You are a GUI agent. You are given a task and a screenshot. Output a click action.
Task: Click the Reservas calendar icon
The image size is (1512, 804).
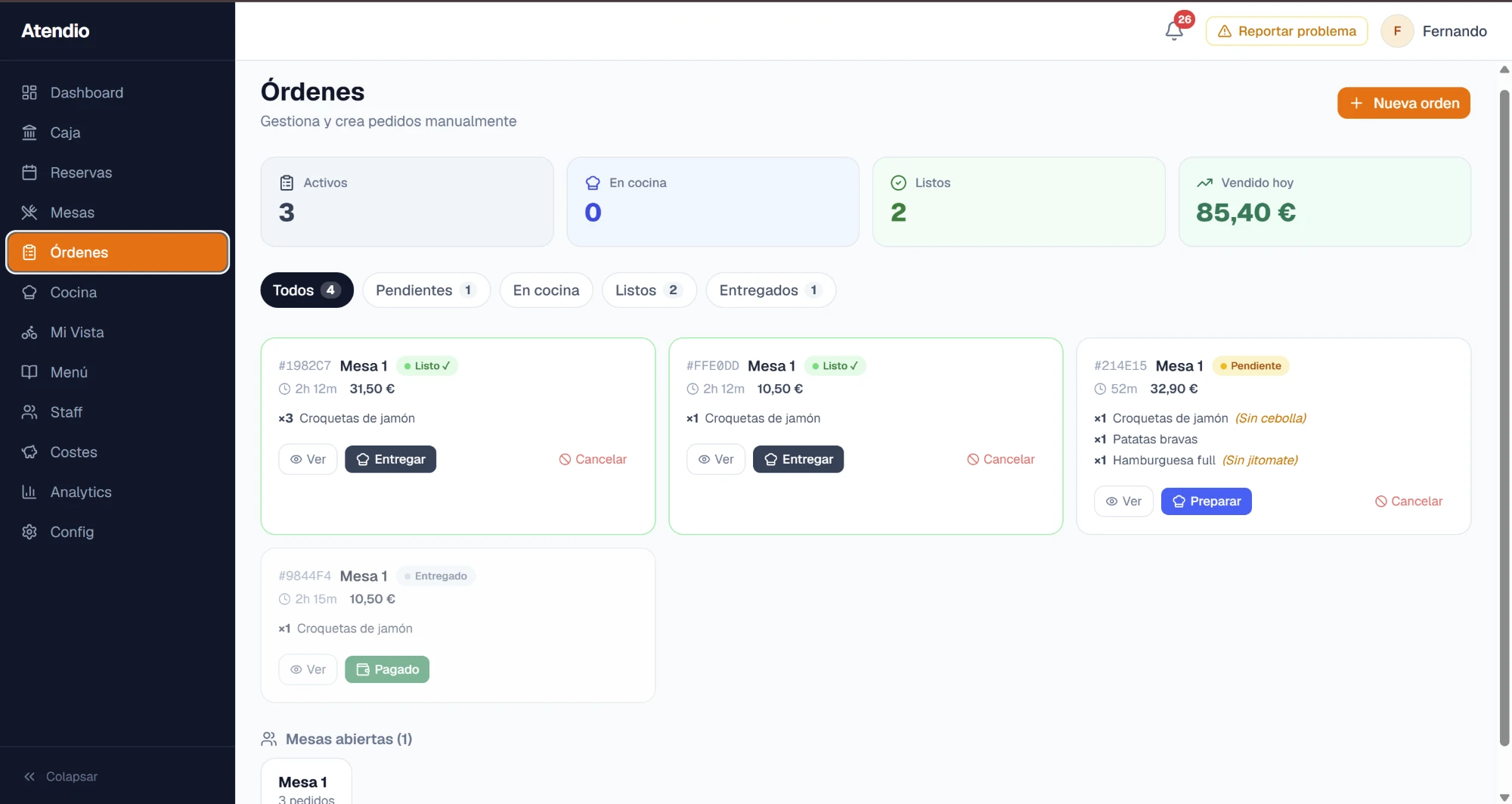29,172
